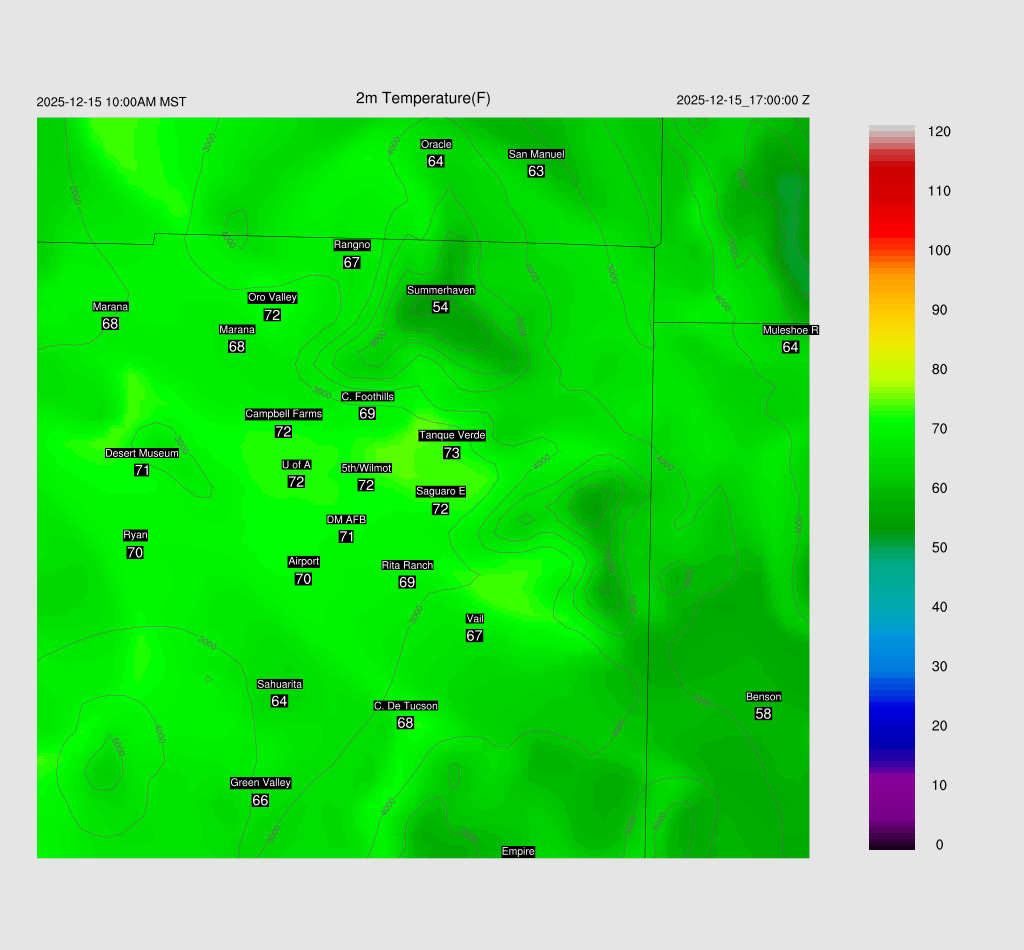Select the Tanque Verde temperature reading 73
1024x950 pixels.
[x=452, y=453]
